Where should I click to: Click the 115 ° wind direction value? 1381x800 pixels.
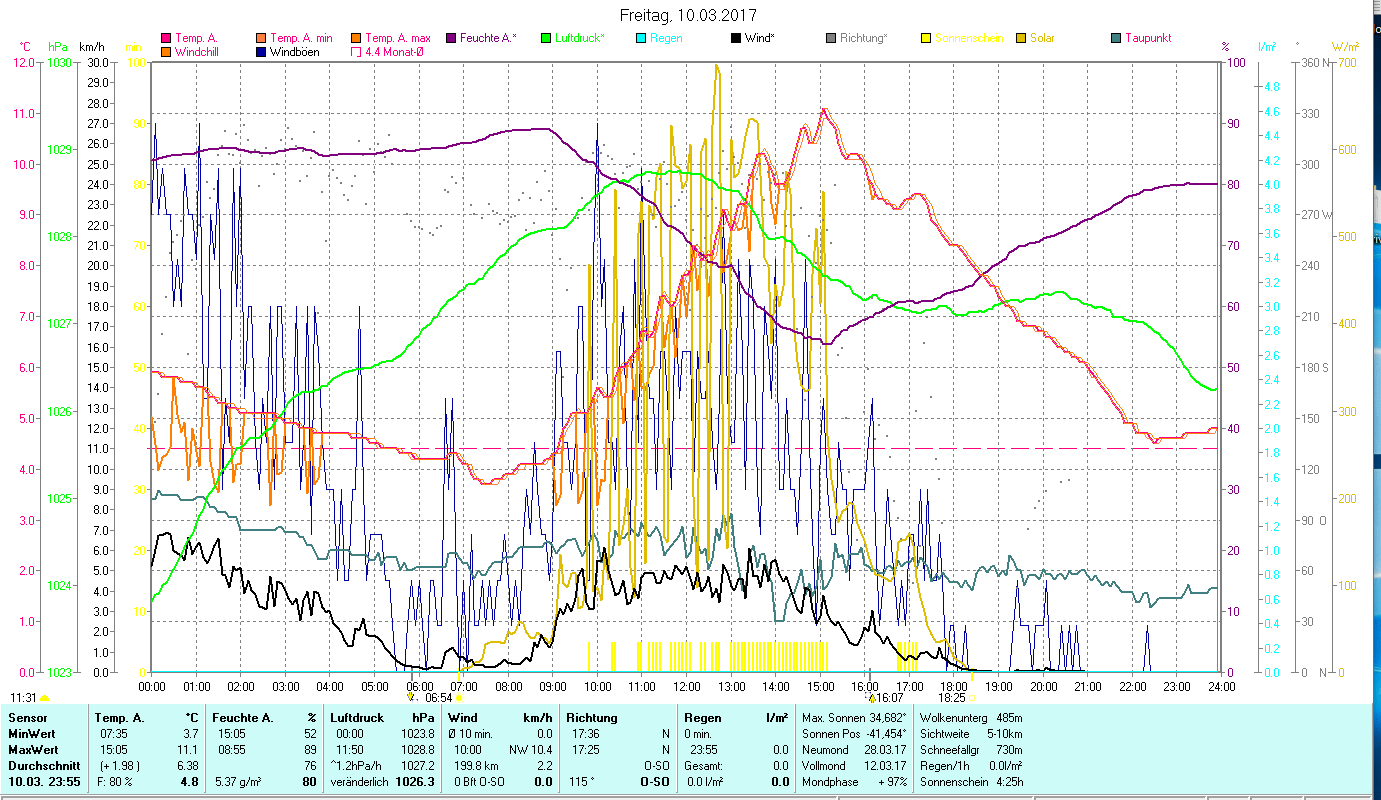582,782
